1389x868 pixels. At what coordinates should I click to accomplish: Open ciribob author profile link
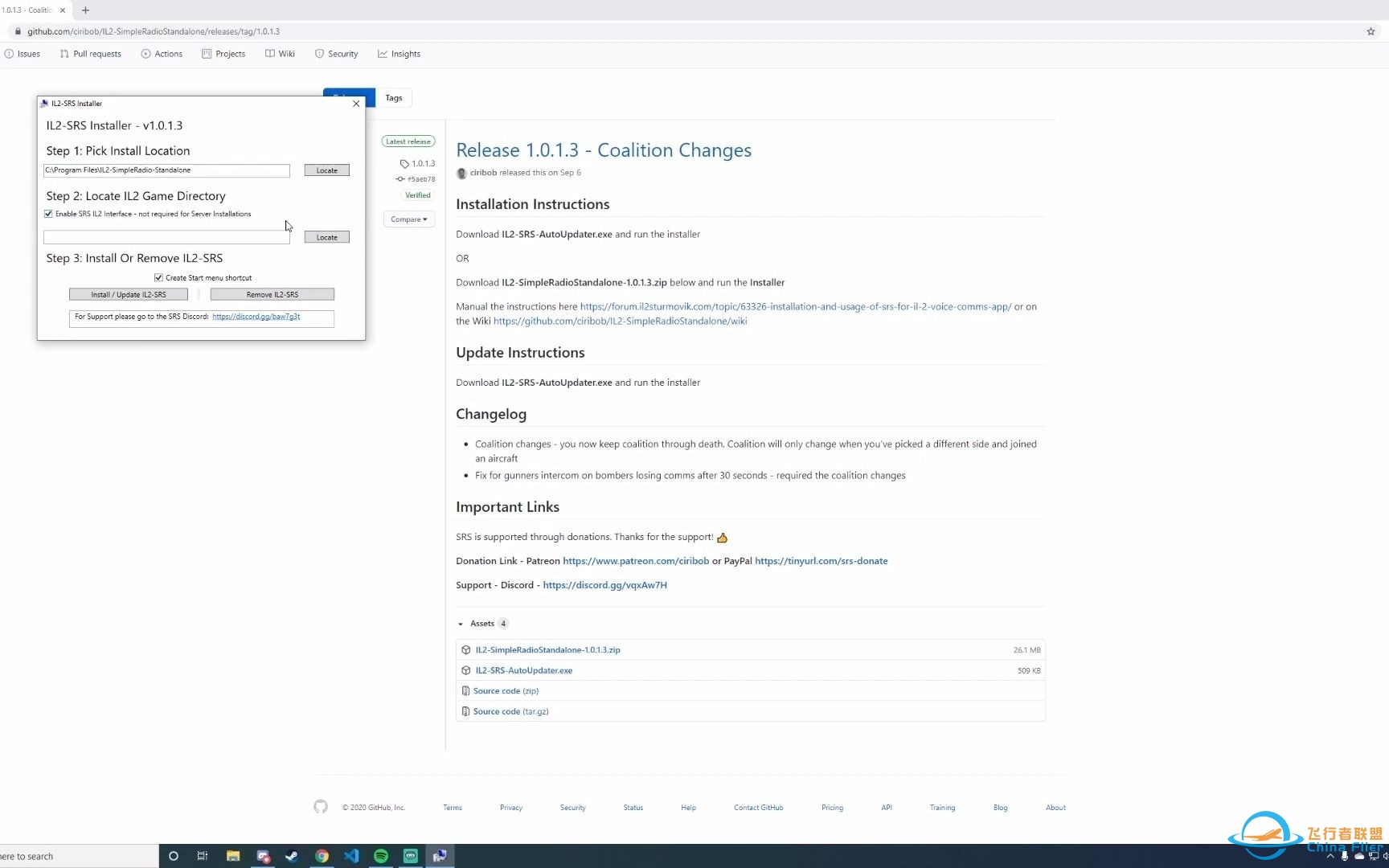[483, 173]
